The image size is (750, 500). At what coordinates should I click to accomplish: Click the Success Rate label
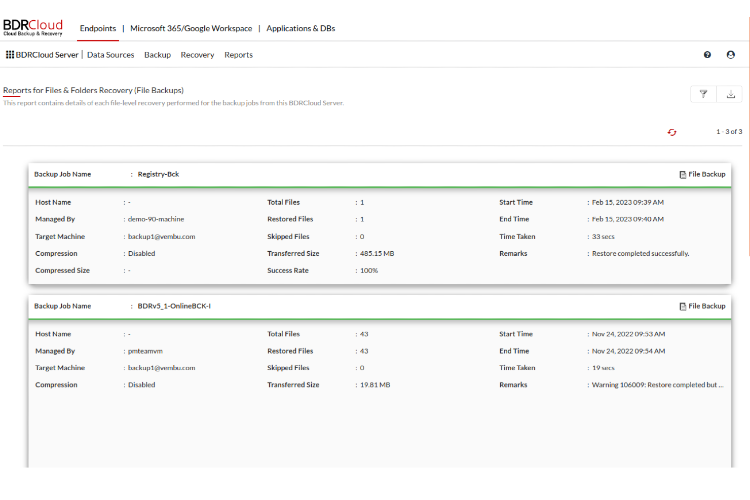tap(287, 270)
